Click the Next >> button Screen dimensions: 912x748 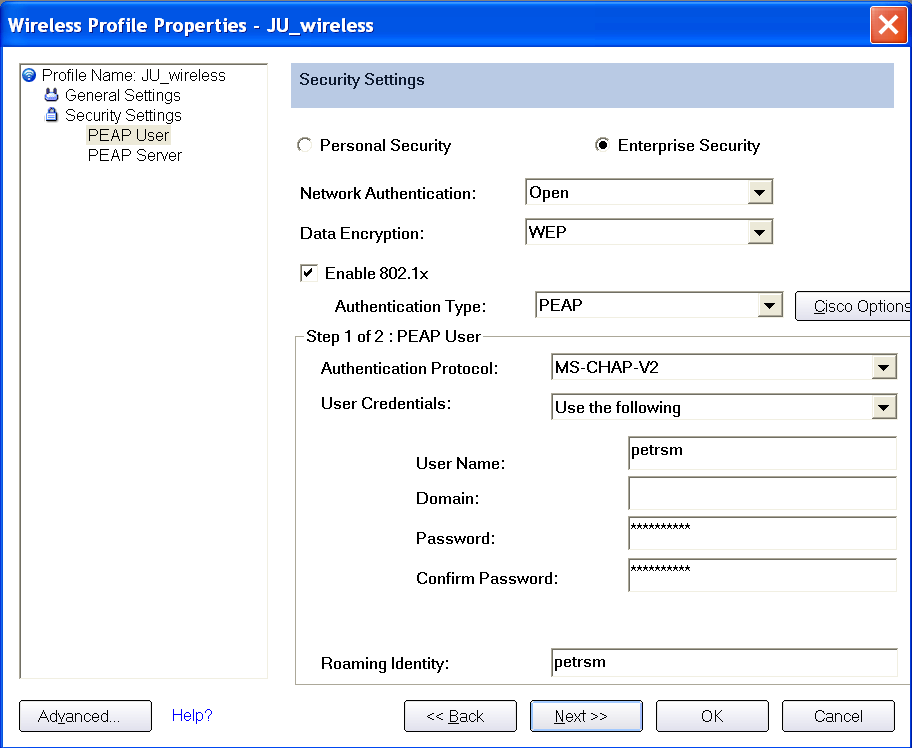(x=586, y=716)
